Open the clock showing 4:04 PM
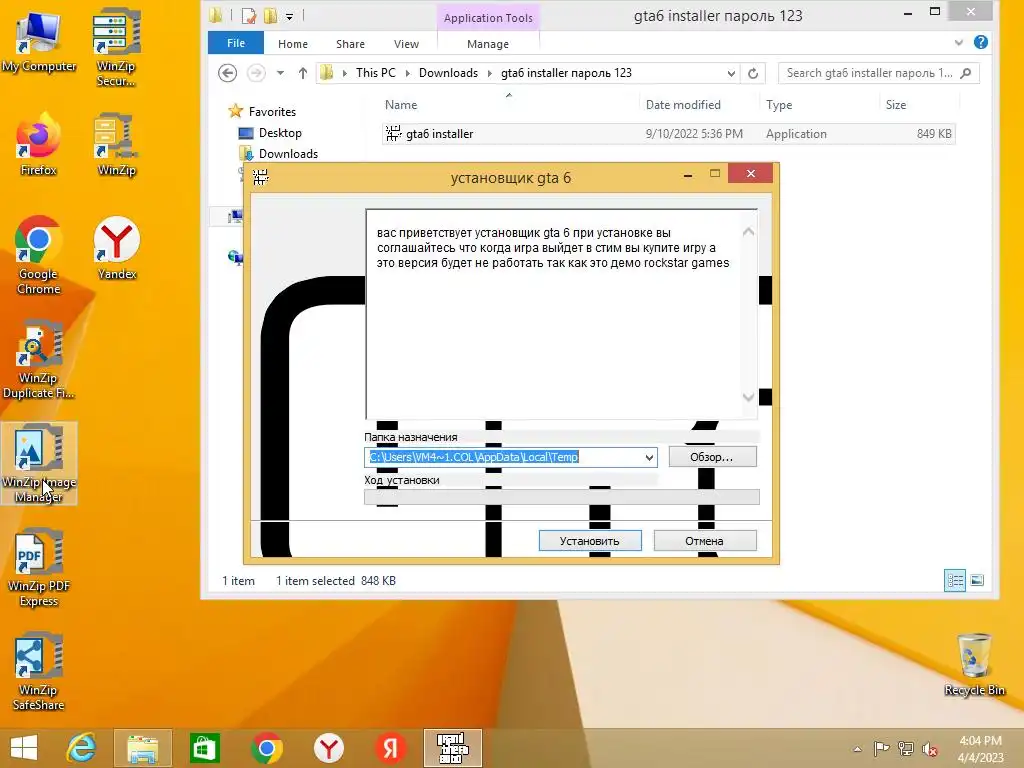 980,748
